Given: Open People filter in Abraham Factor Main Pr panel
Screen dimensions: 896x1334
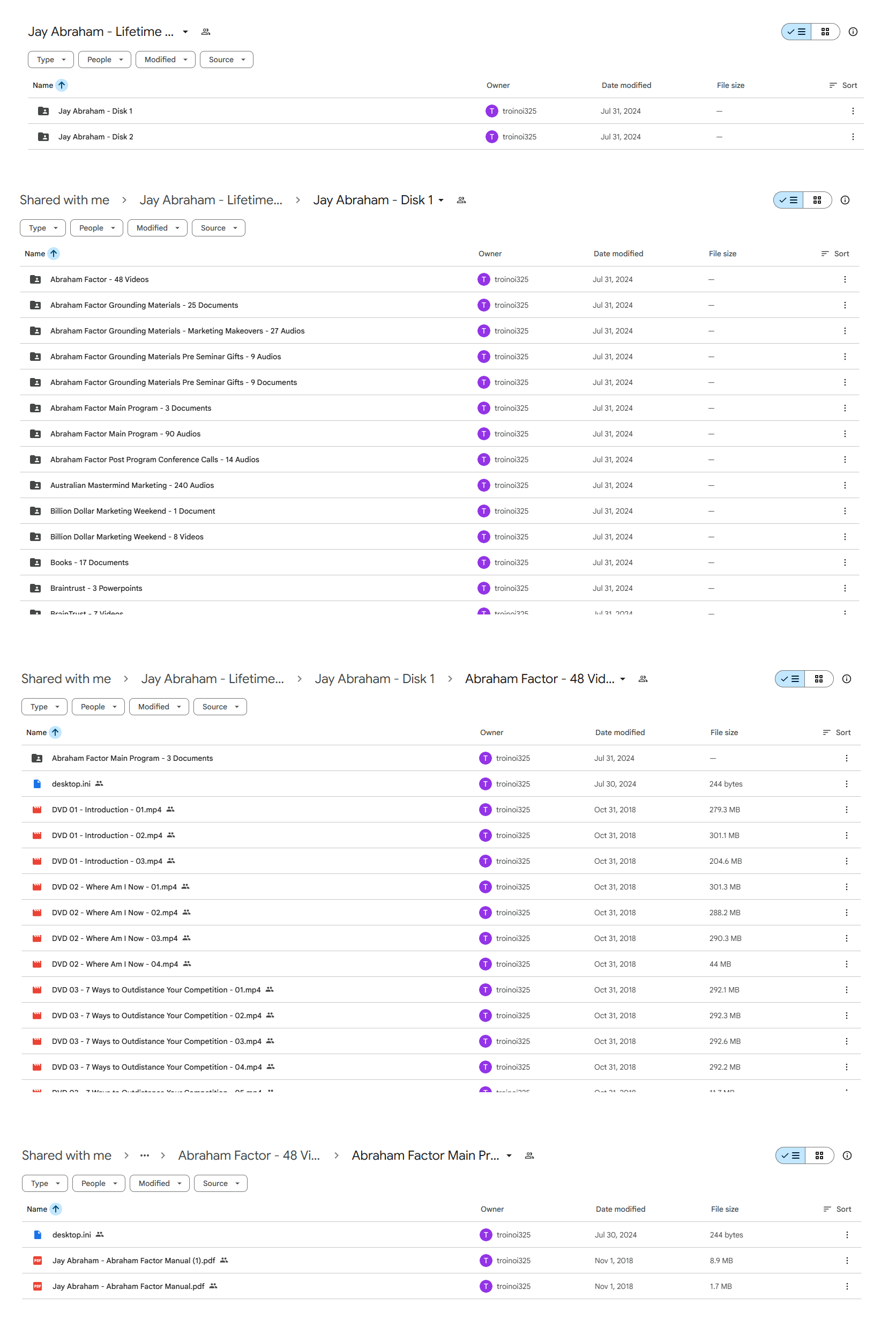Looking at the screenshot, I should 99,1184.
